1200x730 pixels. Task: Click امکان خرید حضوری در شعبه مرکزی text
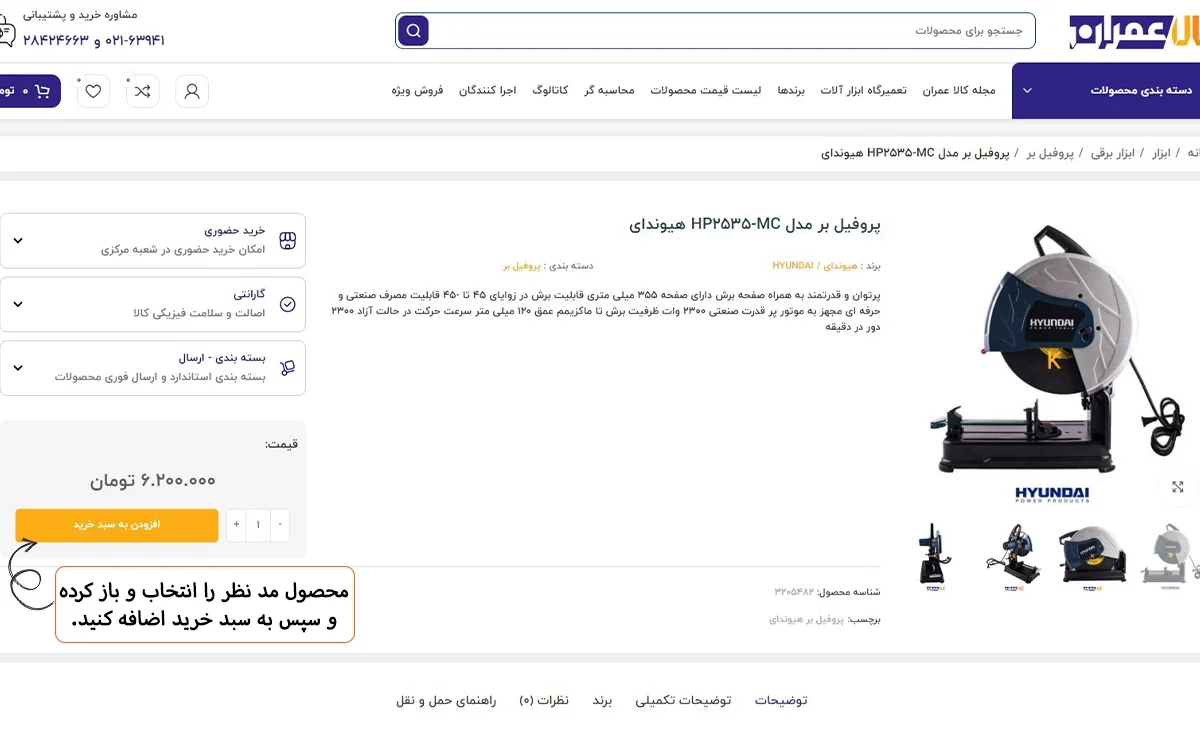tap(183, 249)
